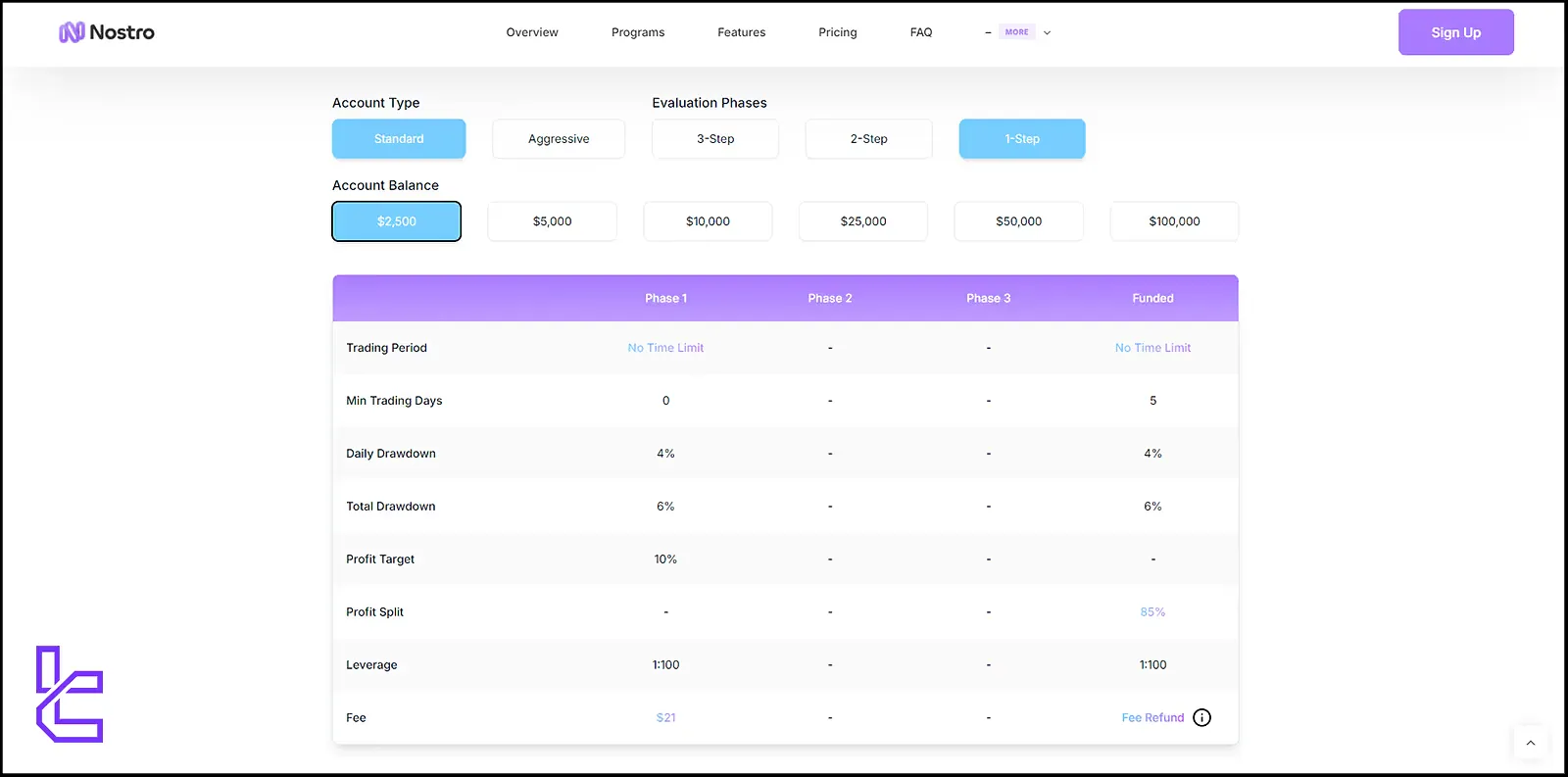Click the Phase 1 1:100 leverage value
The image size is (1568, 777).
(665, 665)
